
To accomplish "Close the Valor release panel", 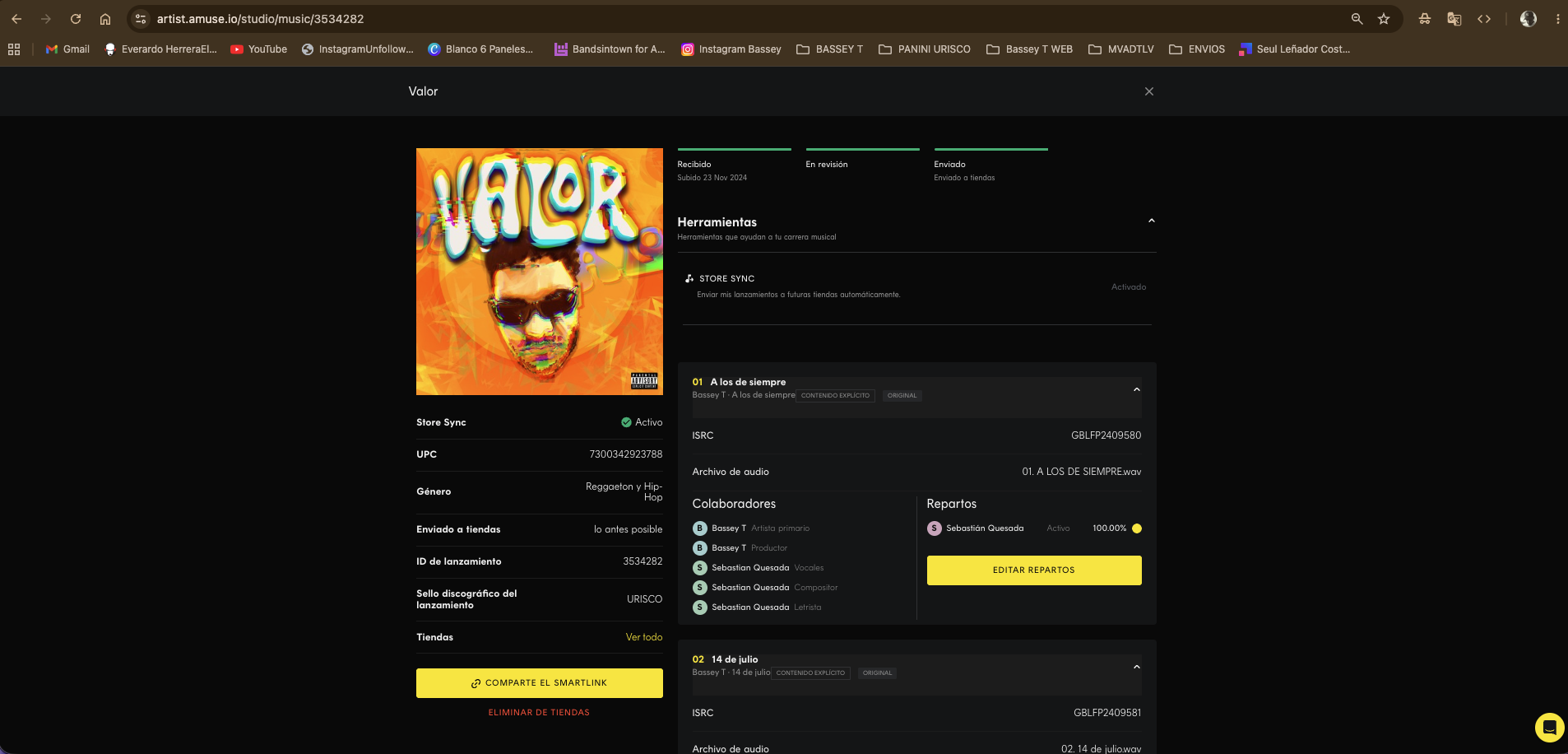I will [x=1149, y=91].
